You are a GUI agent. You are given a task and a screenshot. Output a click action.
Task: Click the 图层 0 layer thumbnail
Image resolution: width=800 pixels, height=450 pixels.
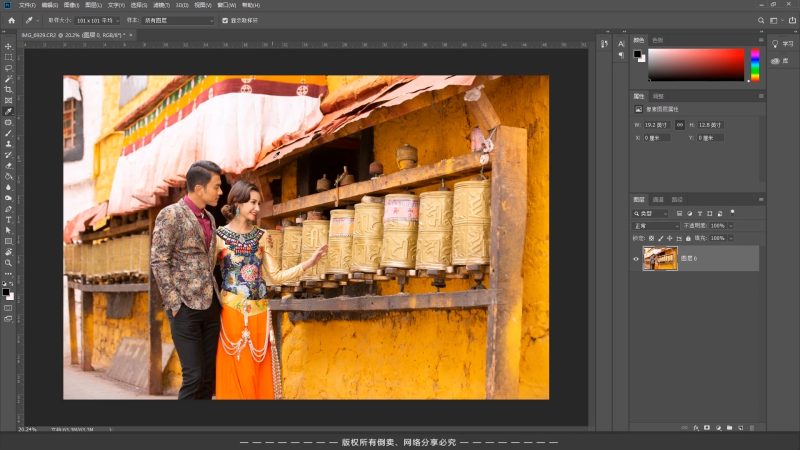[660, 259]
